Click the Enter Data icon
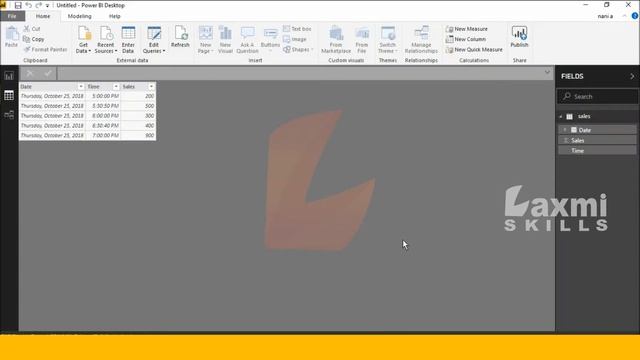 [x=128, y=40]
